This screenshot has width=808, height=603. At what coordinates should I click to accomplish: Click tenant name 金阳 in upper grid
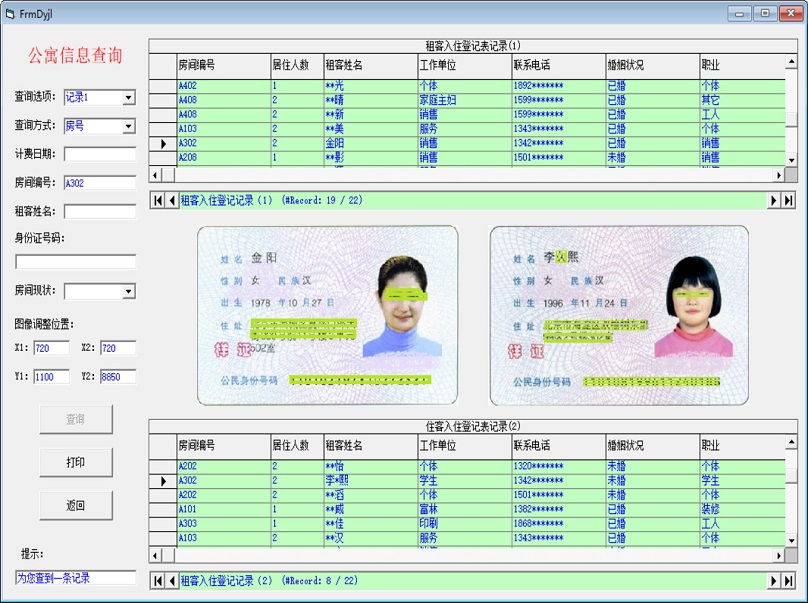(x=371, y=143)
